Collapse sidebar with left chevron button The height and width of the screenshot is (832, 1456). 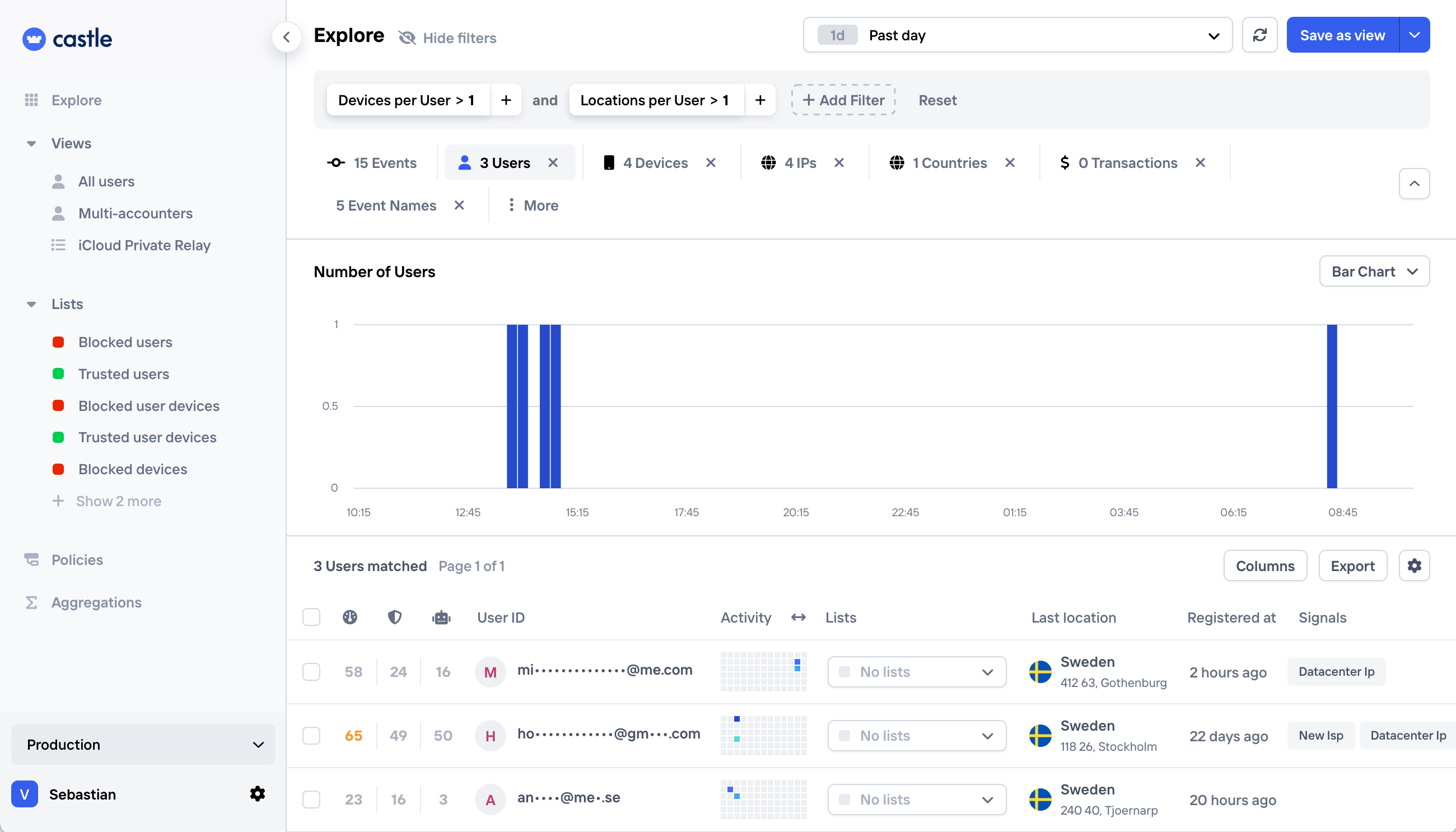click(x=286, y=38)
